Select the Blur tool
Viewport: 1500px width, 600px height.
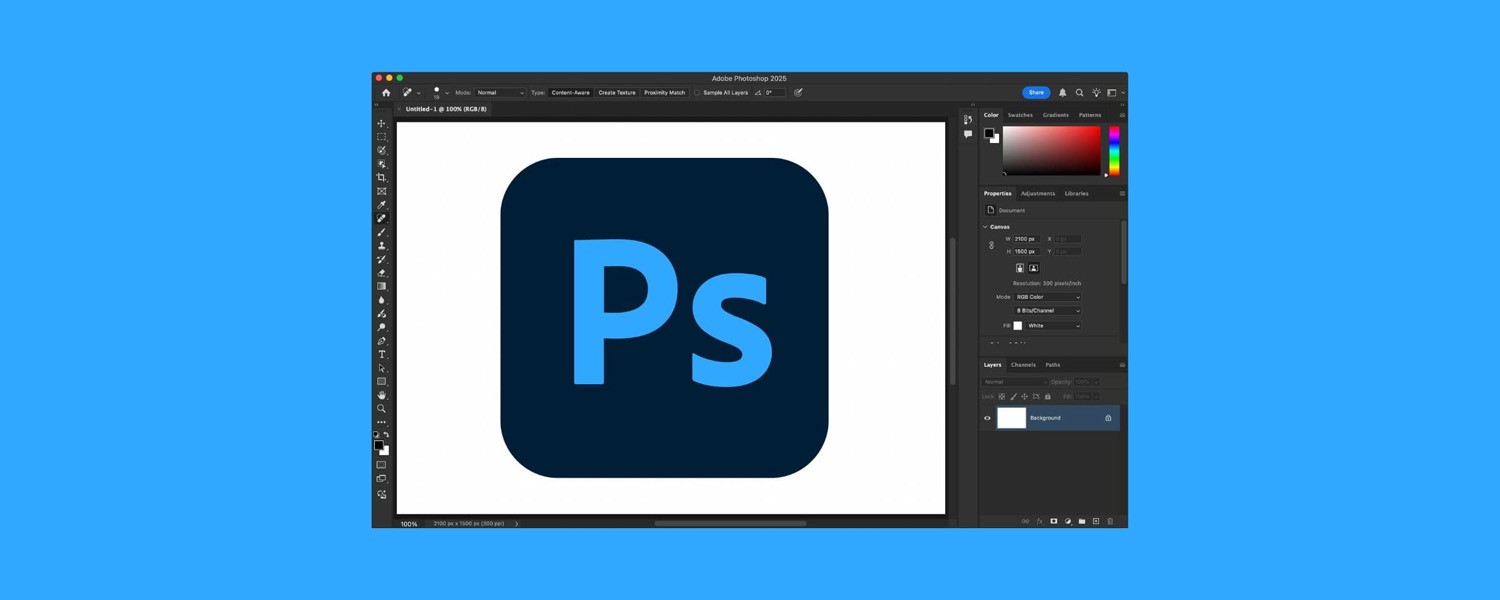click(381, 300)
